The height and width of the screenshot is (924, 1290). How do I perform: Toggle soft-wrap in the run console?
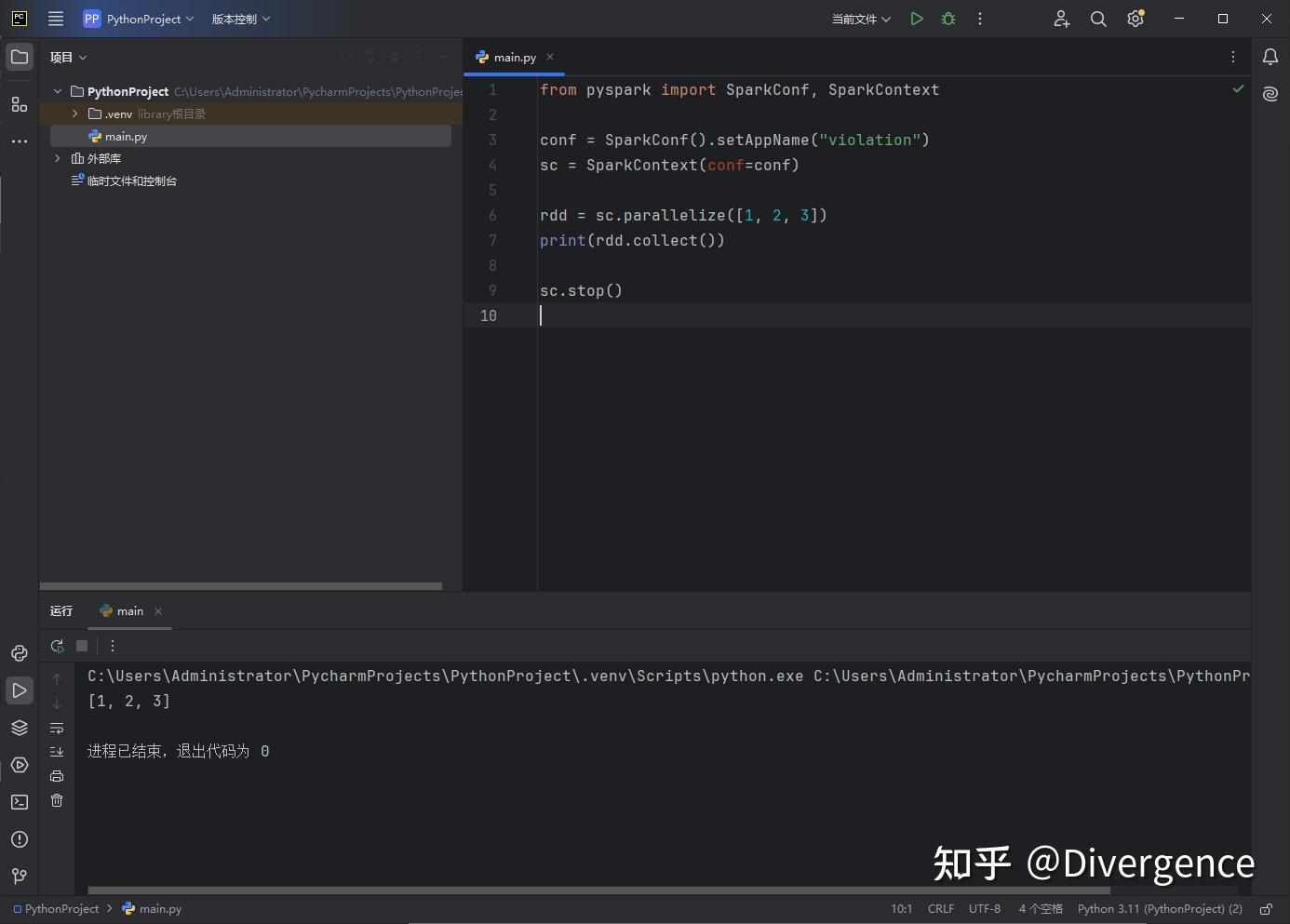coord(57,729)
